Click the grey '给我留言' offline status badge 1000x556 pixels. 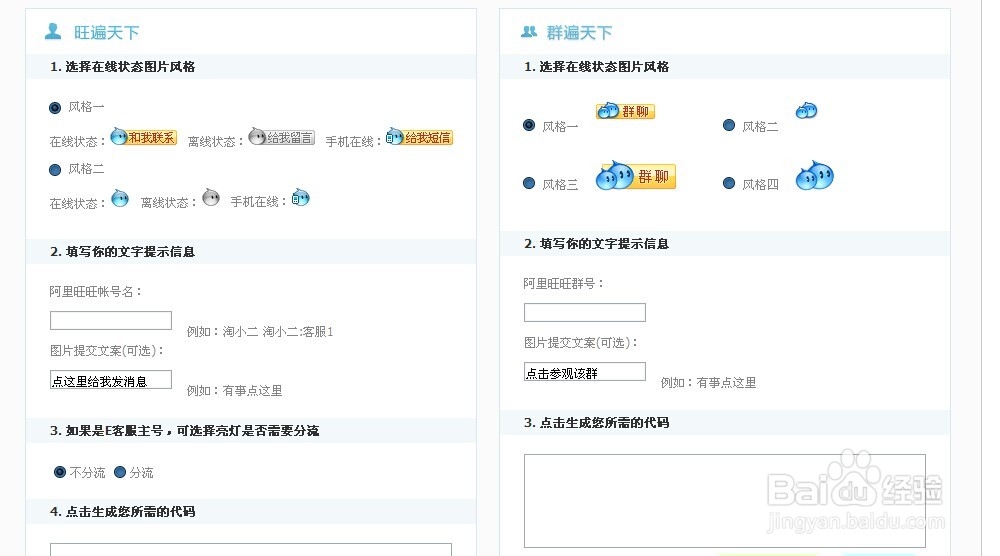click(282, 136)
